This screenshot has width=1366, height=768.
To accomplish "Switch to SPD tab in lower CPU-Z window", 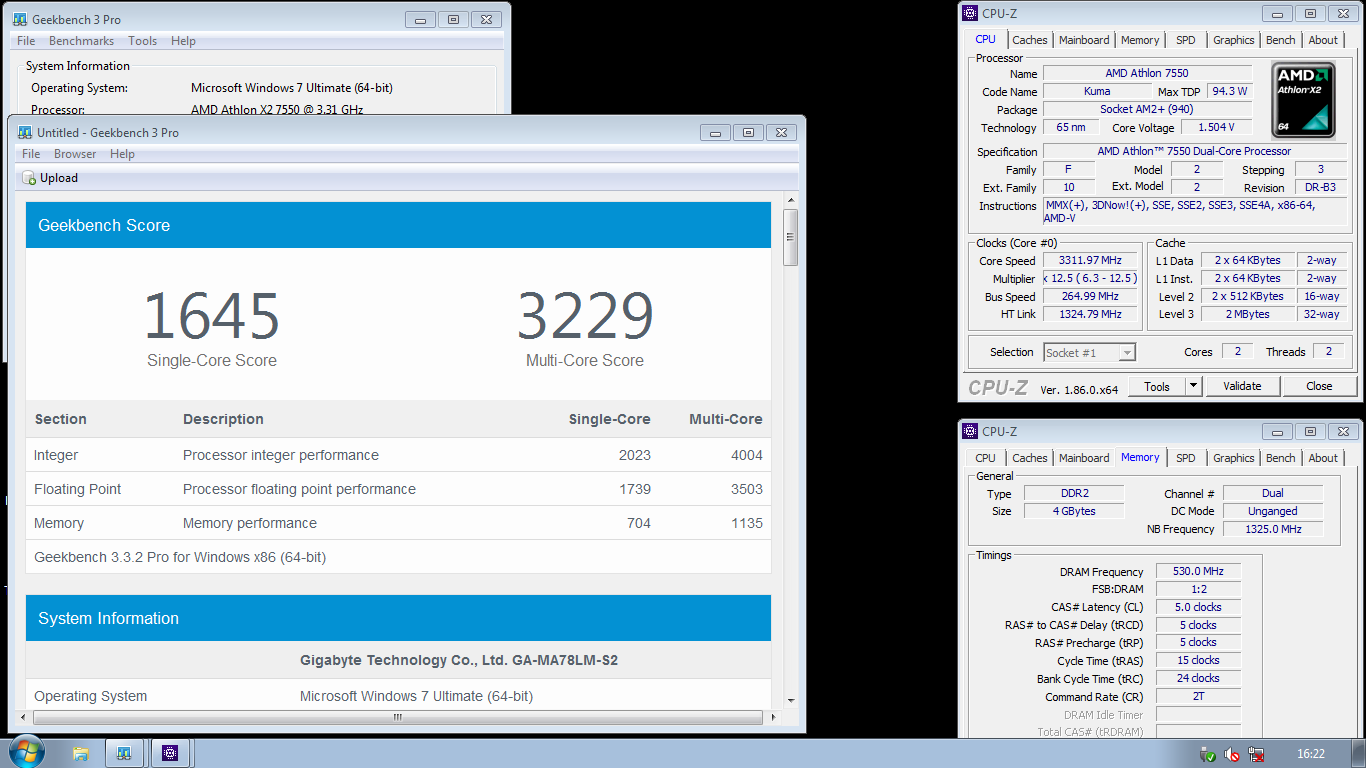I will [x=1185, y=458].
